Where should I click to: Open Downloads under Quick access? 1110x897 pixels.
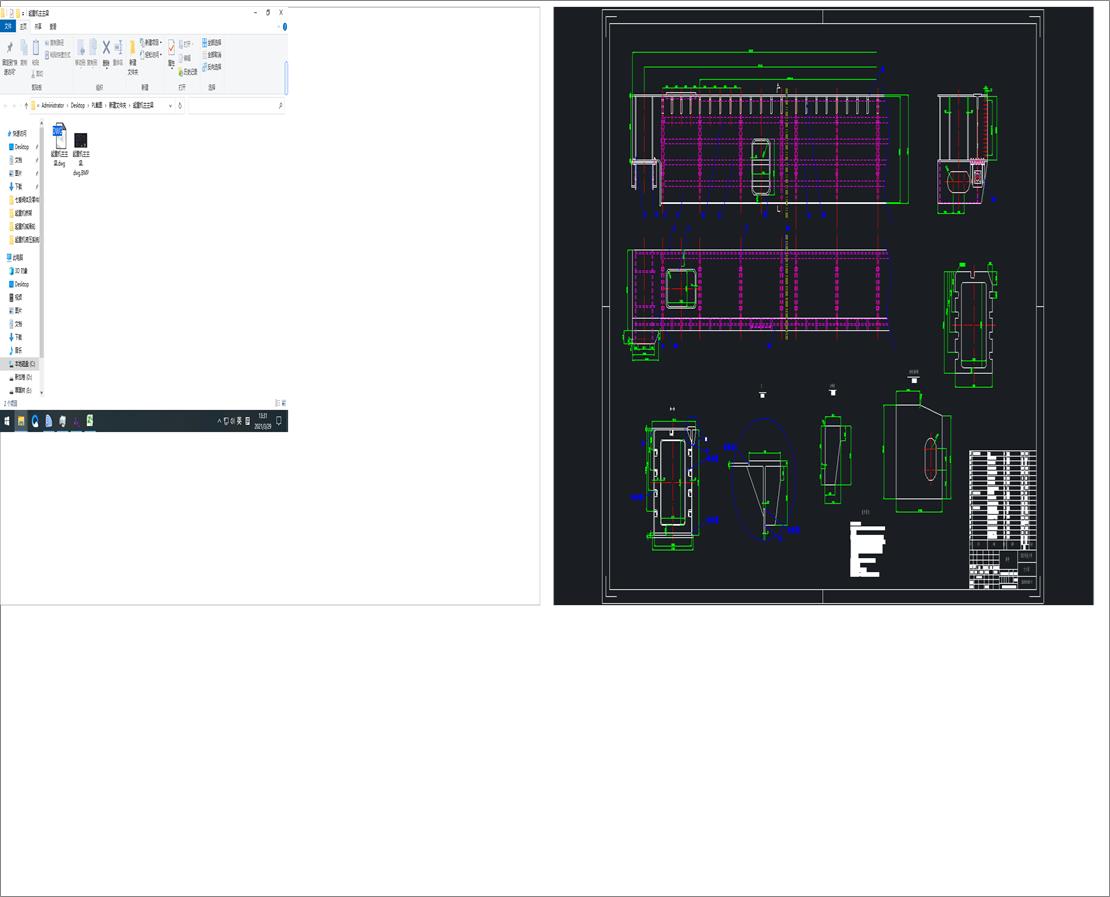click(16, 187)
